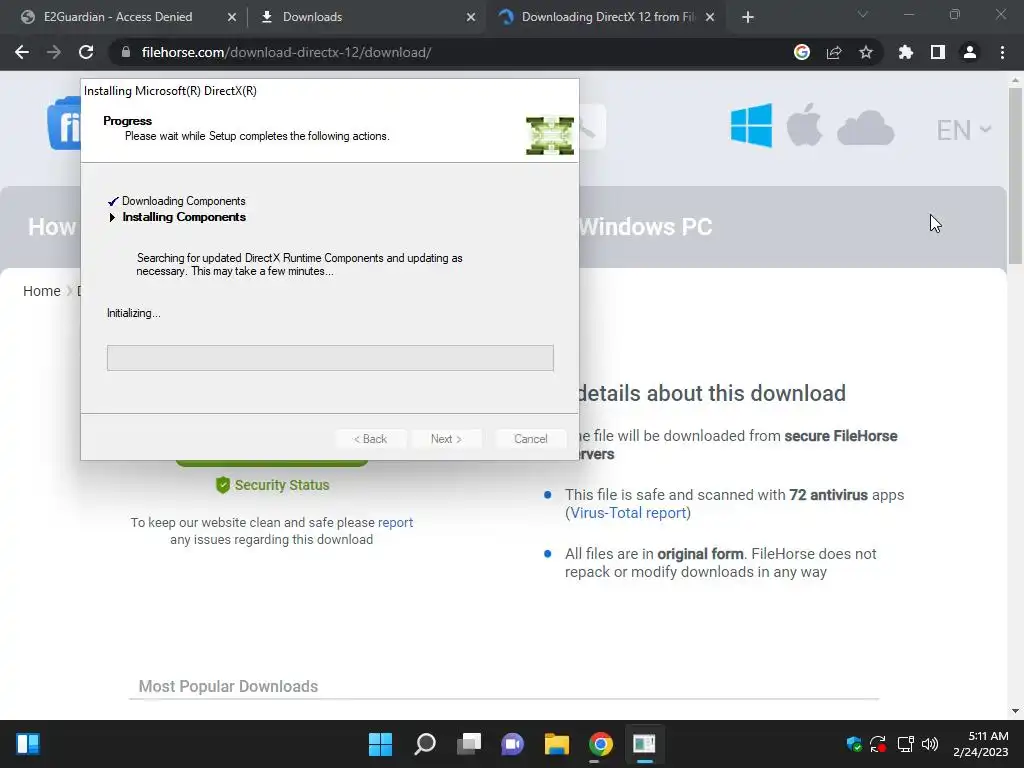Open Widgets panel on taskbar
Viewport: 1024px width, 768px height.
[x=28, y=744]
